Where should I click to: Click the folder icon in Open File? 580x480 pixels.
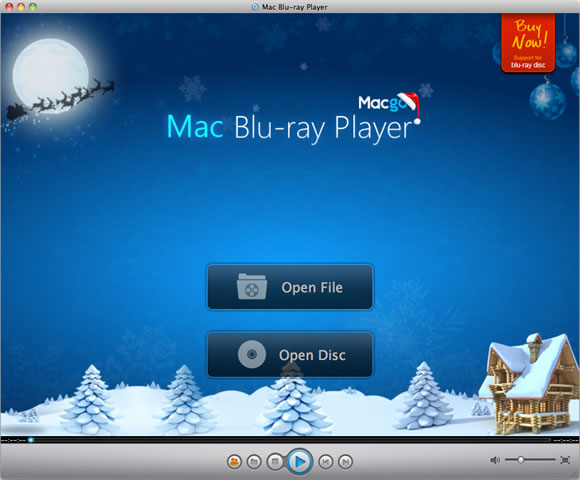click(x=252, y=287)
